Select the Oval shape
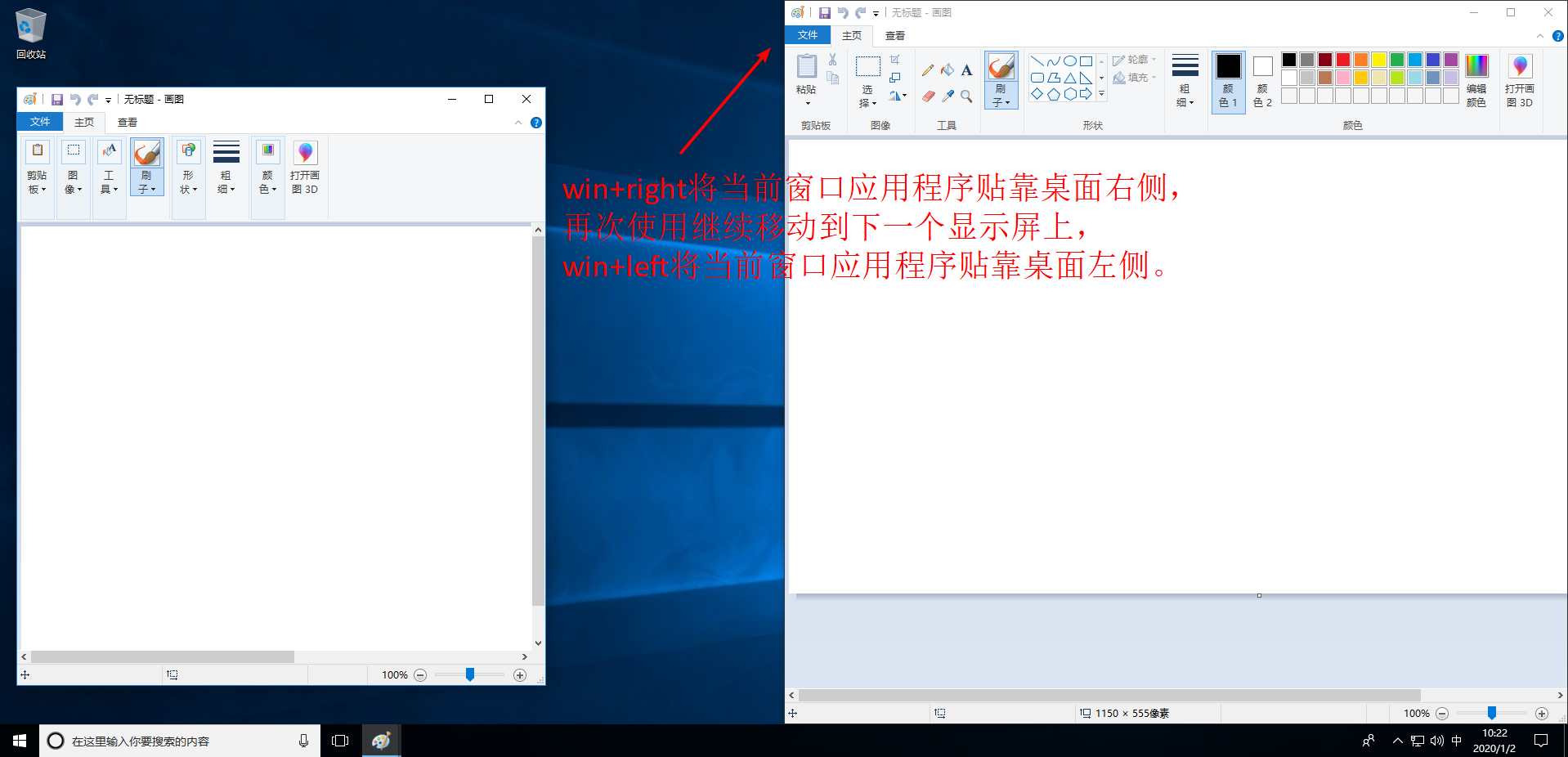 coord(1069,61)
